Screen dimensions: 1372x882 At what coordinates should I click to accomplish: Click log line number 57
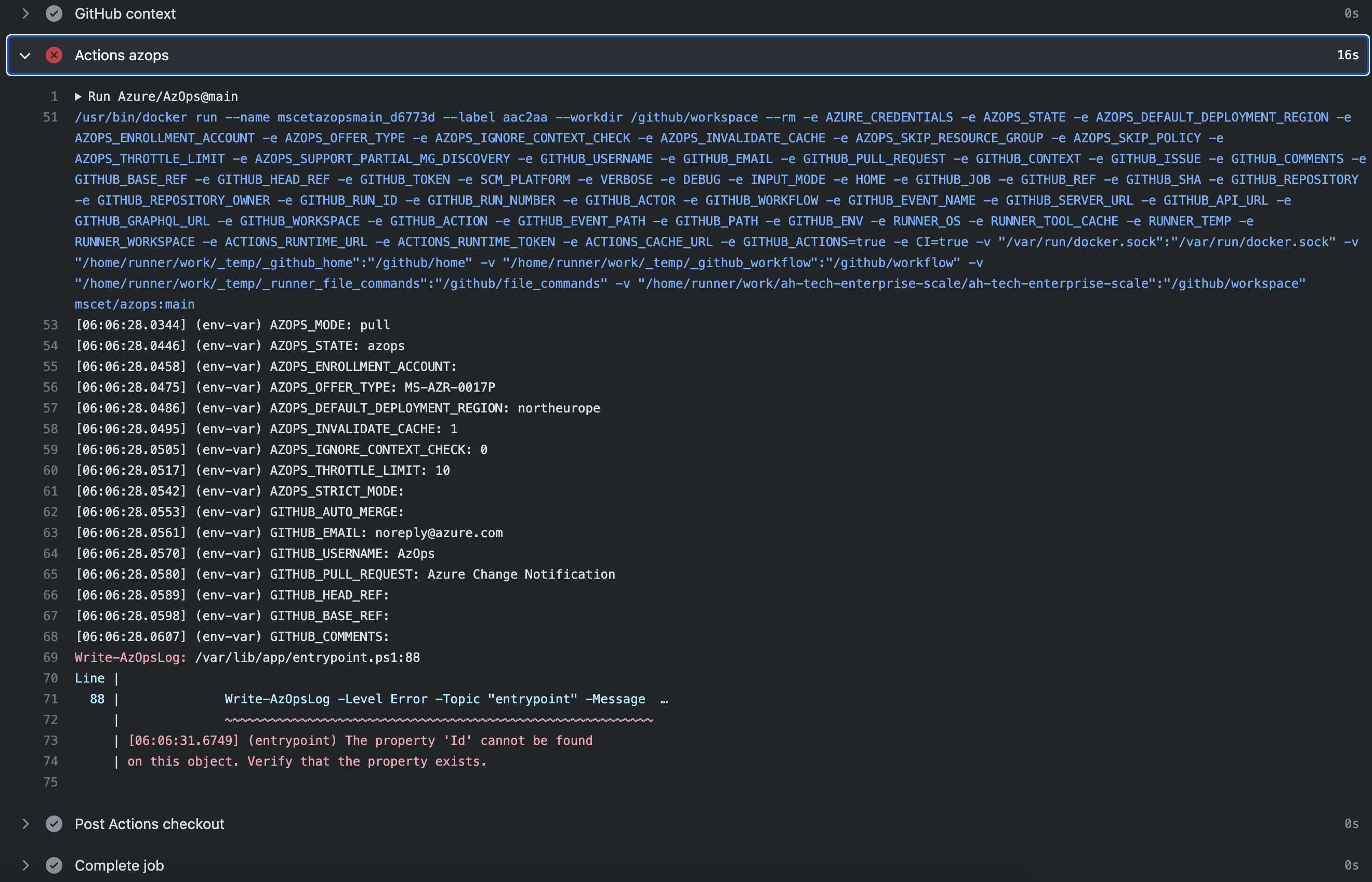[50, 408]
